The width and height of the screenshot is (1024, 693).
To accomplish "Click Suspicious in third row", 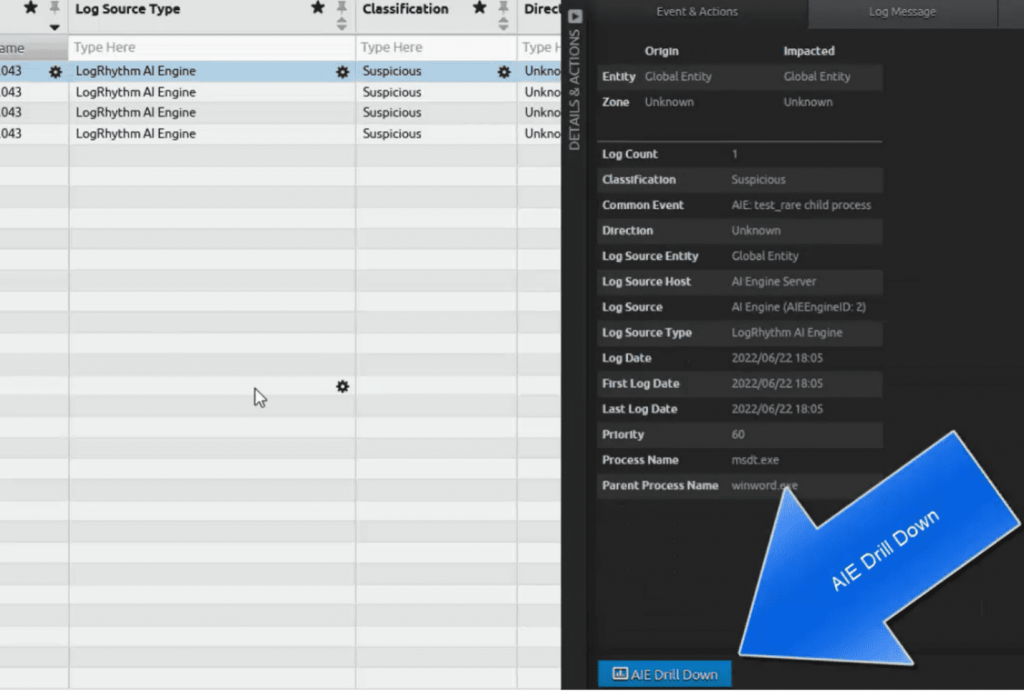I will (392, 112).
